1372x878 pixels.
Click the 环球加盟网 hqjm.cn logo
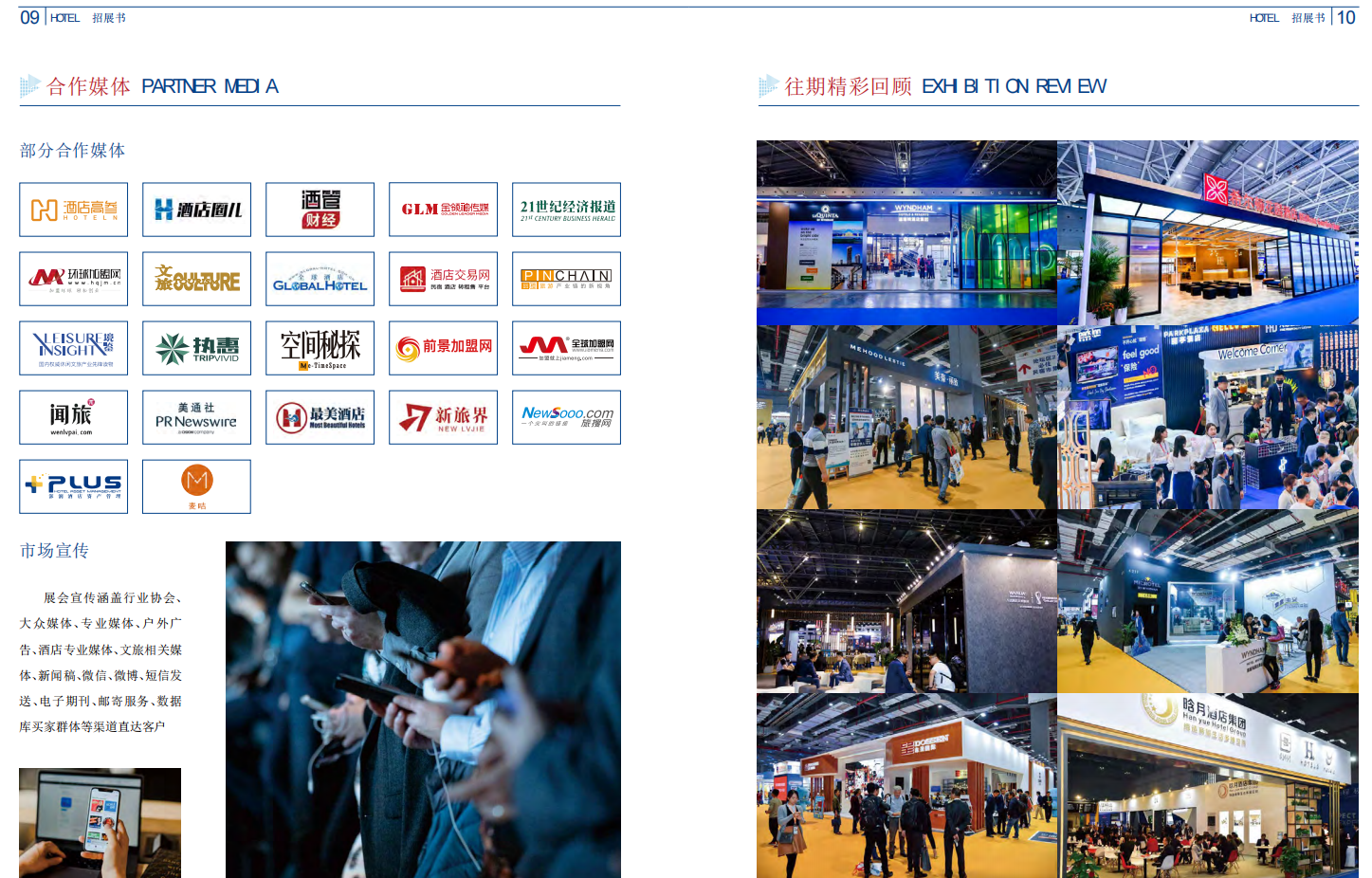[73, 279]
